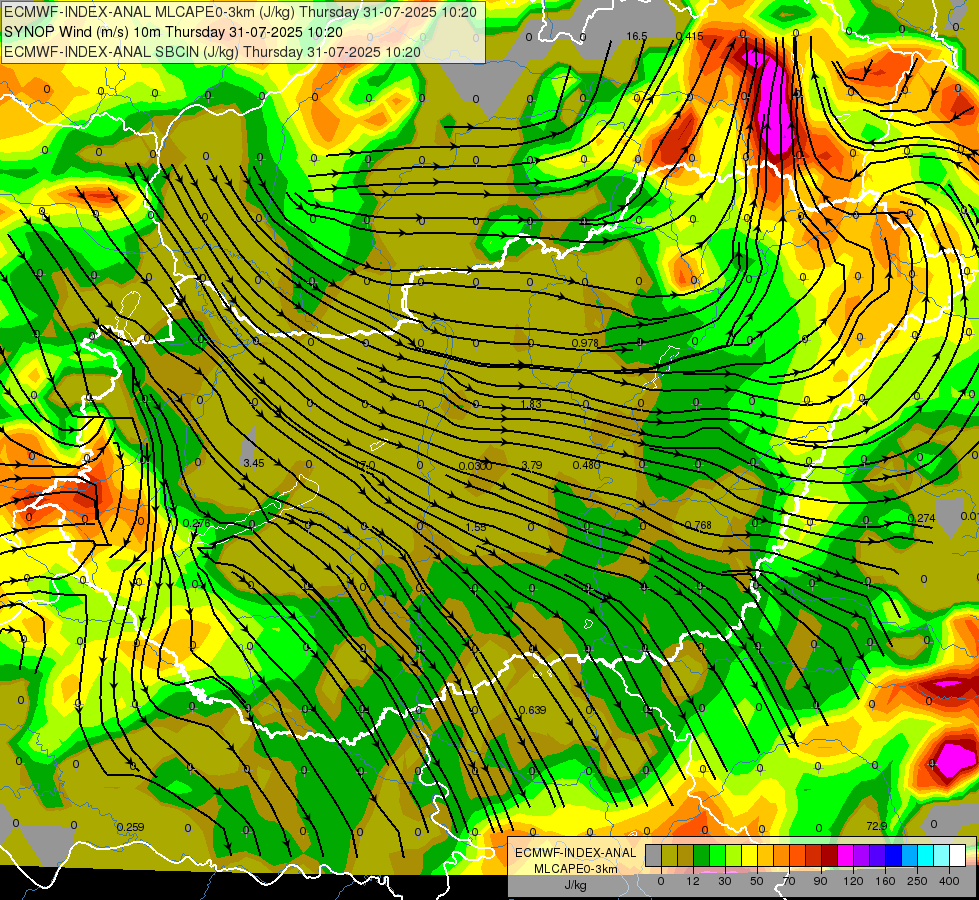
Task: Pick the dark red legend swatch
Action: (x=830, y=855)
